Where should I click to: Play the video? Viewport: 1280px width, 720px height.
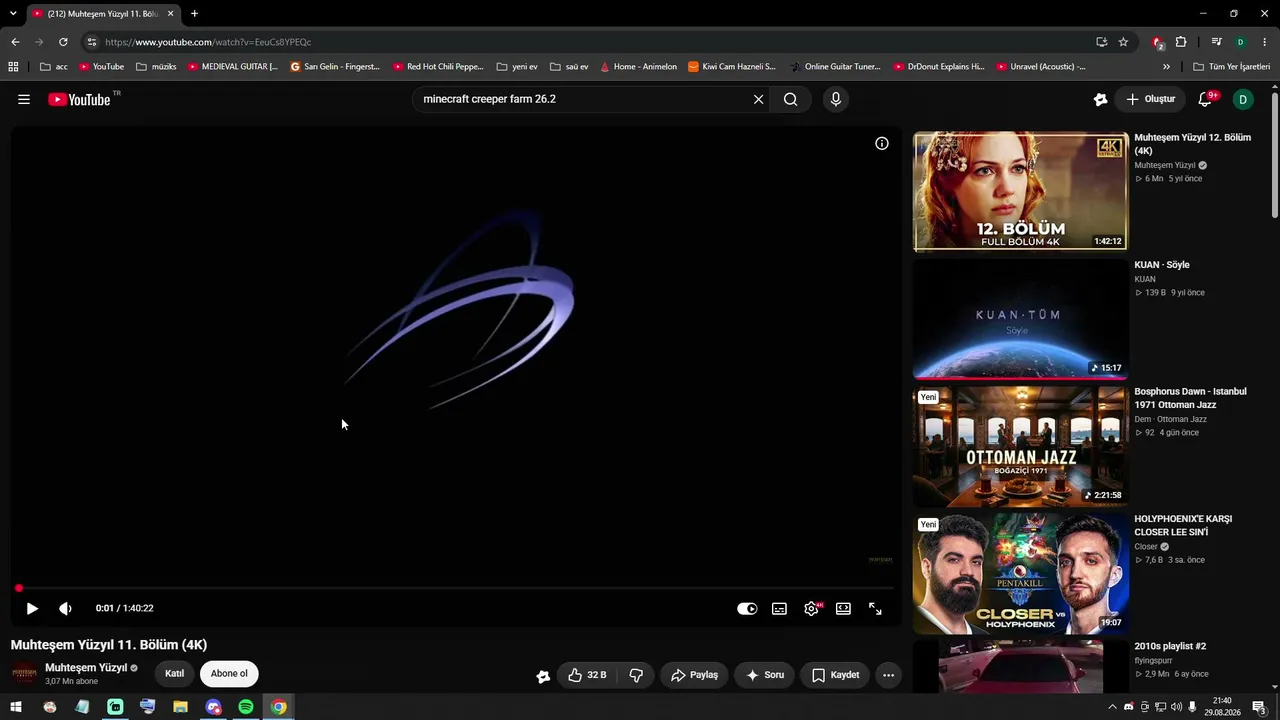[32, 608]
